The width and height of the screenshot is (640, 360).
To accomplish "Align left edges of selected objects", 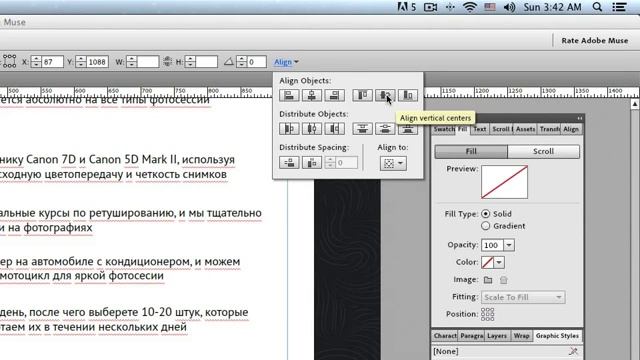I will [289, 95].
